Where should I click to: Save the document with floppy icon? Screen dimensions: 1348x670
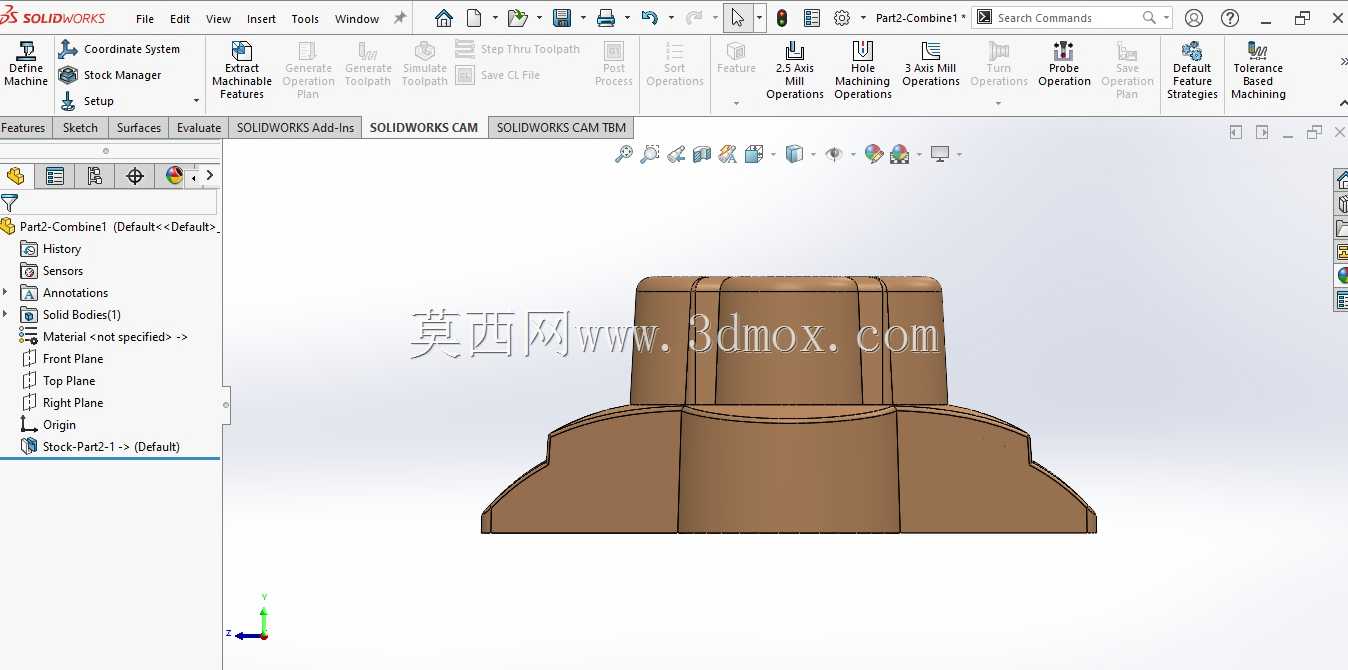pyautogui.click(x=562, y=18)
